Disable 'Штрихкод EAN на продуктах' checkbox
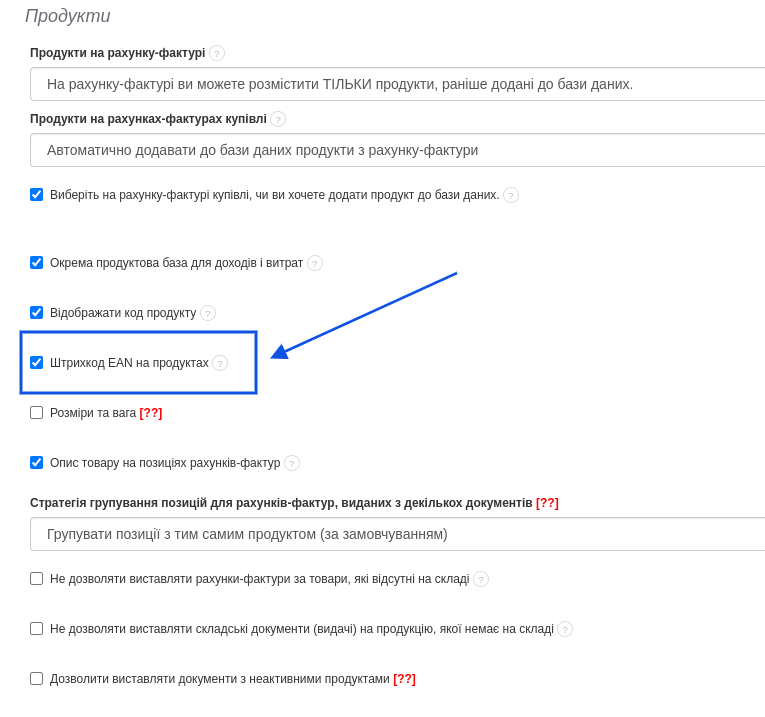 click(37, 363)
